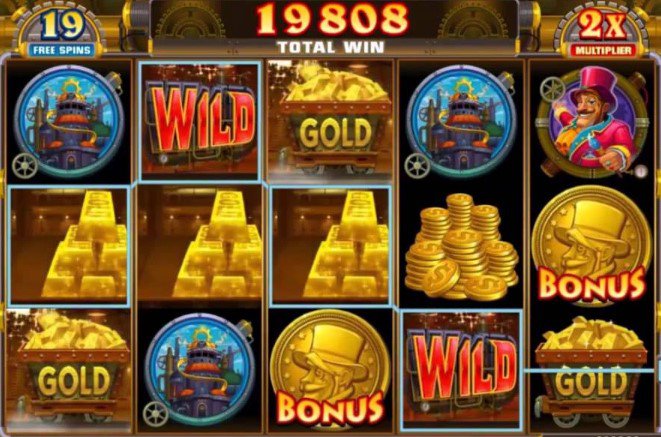Screen dimensions: 661x437
Task: Select the ringmaster character symbol
Action: pos(590,122)
